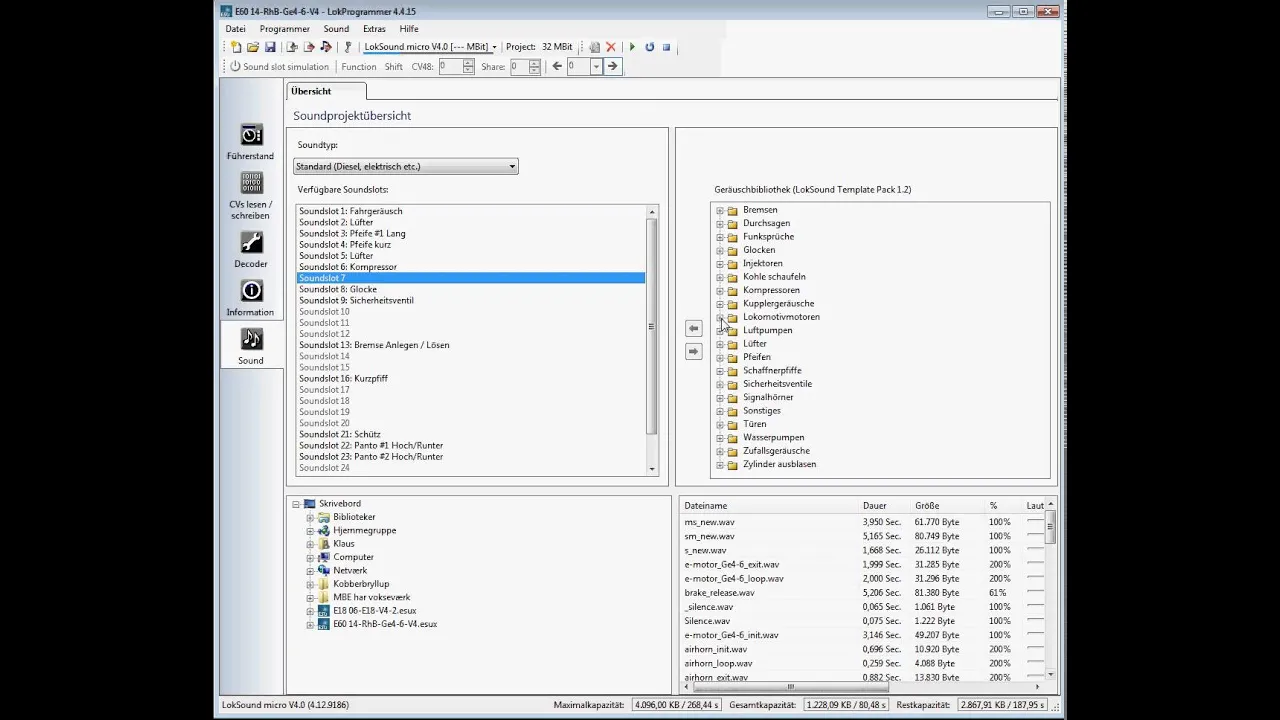Click the music notes sound data toolbar icon
Screen dimensions: 1280x720
[326, 47]
